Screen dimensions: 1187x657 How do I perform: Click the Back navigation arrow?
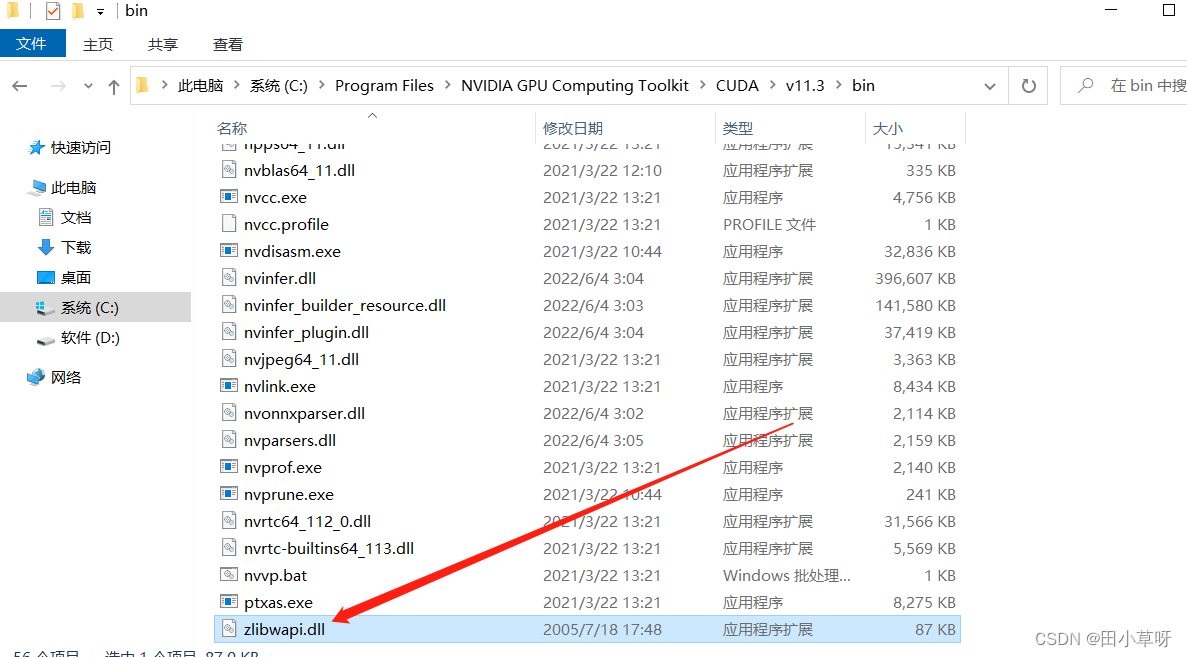(20, 86)
